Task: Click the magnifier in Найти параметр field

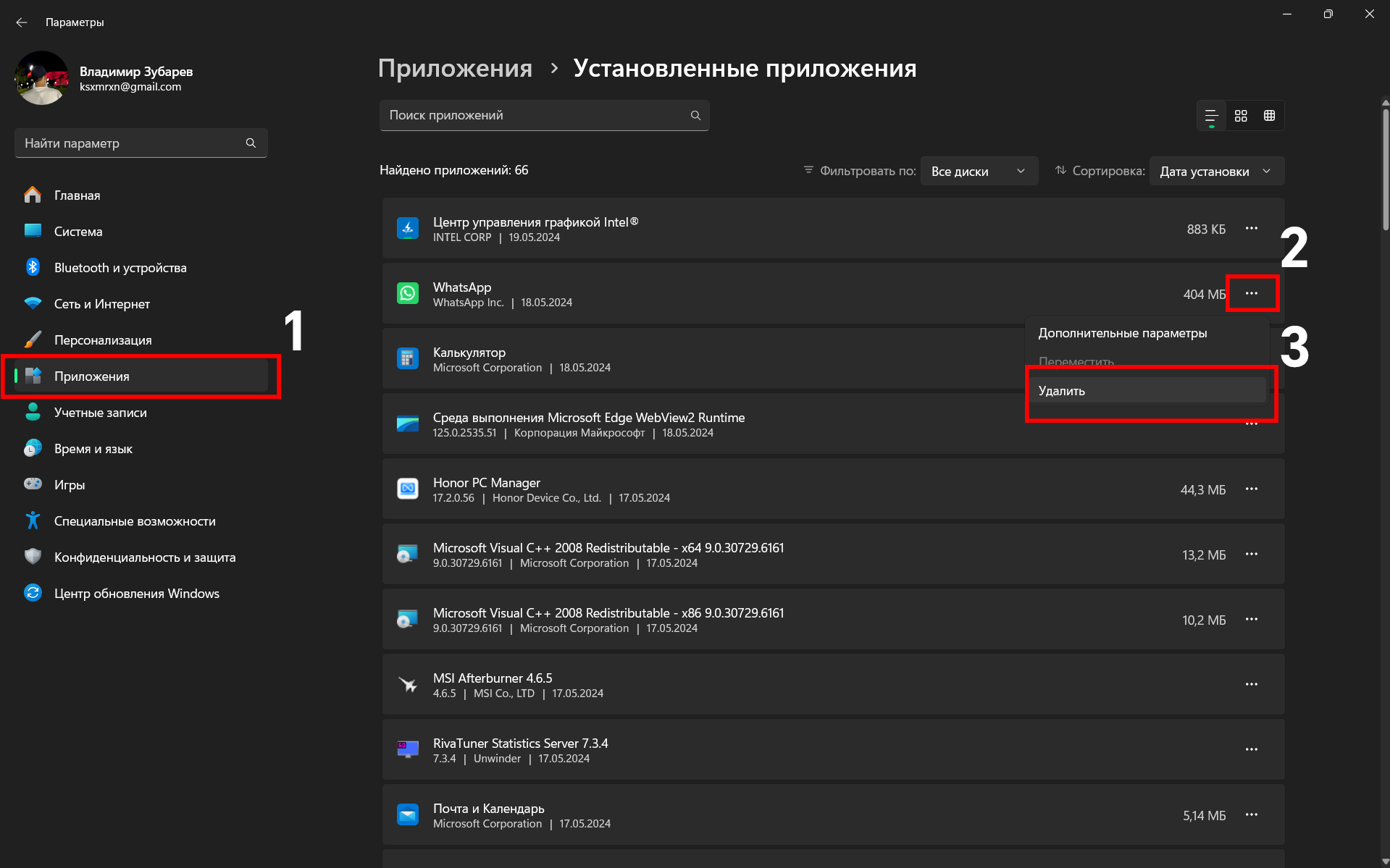Action: pyautogui.click(x=251, y=143)
